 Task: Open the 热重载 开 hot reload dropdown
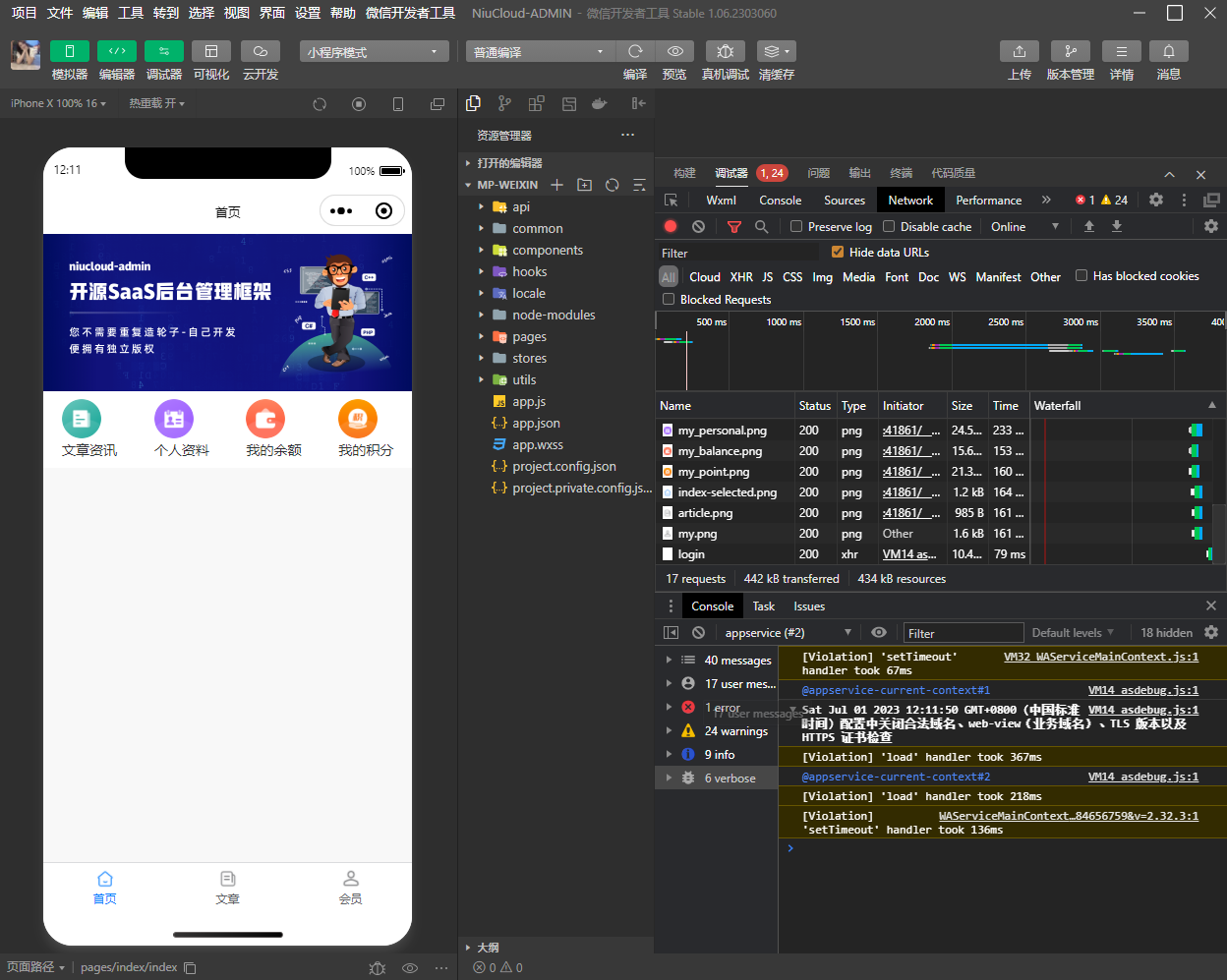click(156, 103)
